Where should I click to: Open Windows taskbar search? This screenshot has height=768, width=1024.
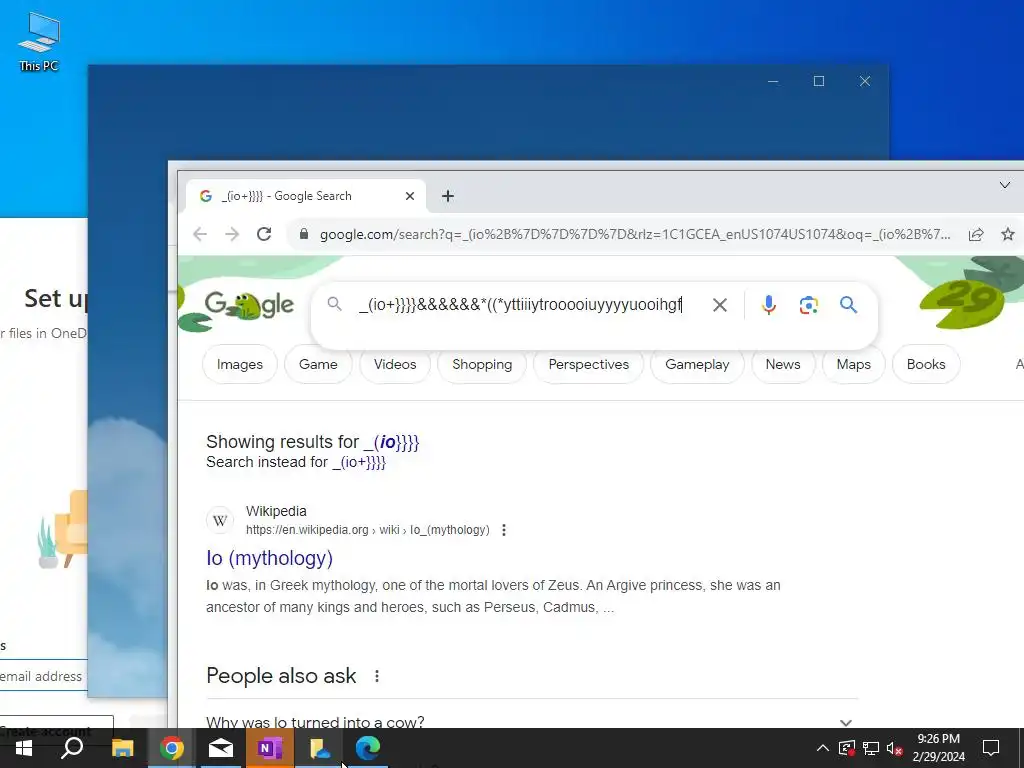pos(72,748)
